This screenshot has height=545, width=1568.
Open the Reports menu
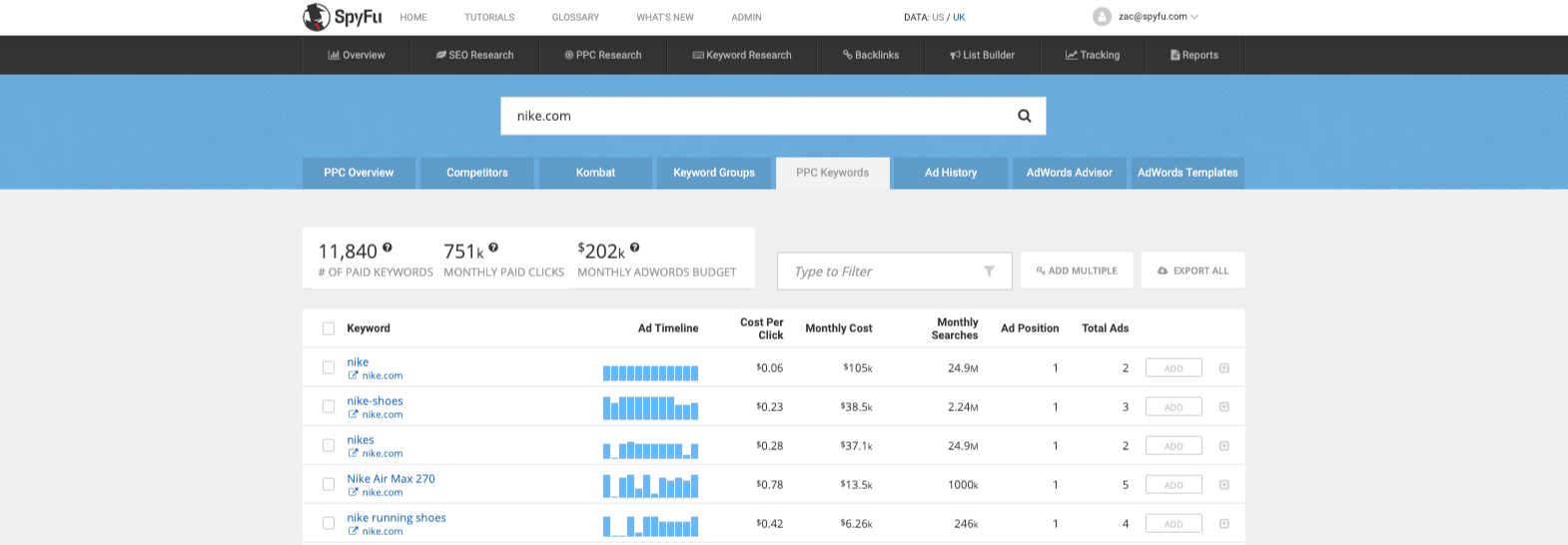[1194, 55]
